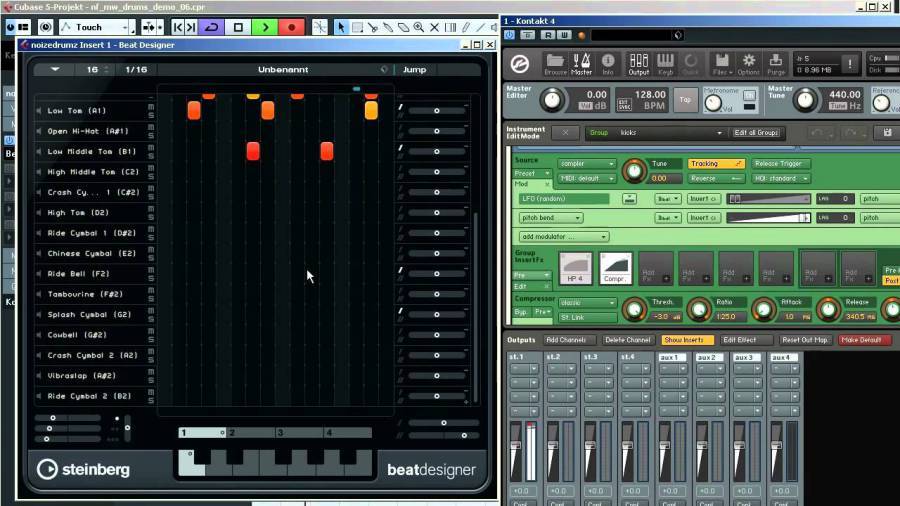Click the Kontakt Options gear icon

[x=748, y=64]
